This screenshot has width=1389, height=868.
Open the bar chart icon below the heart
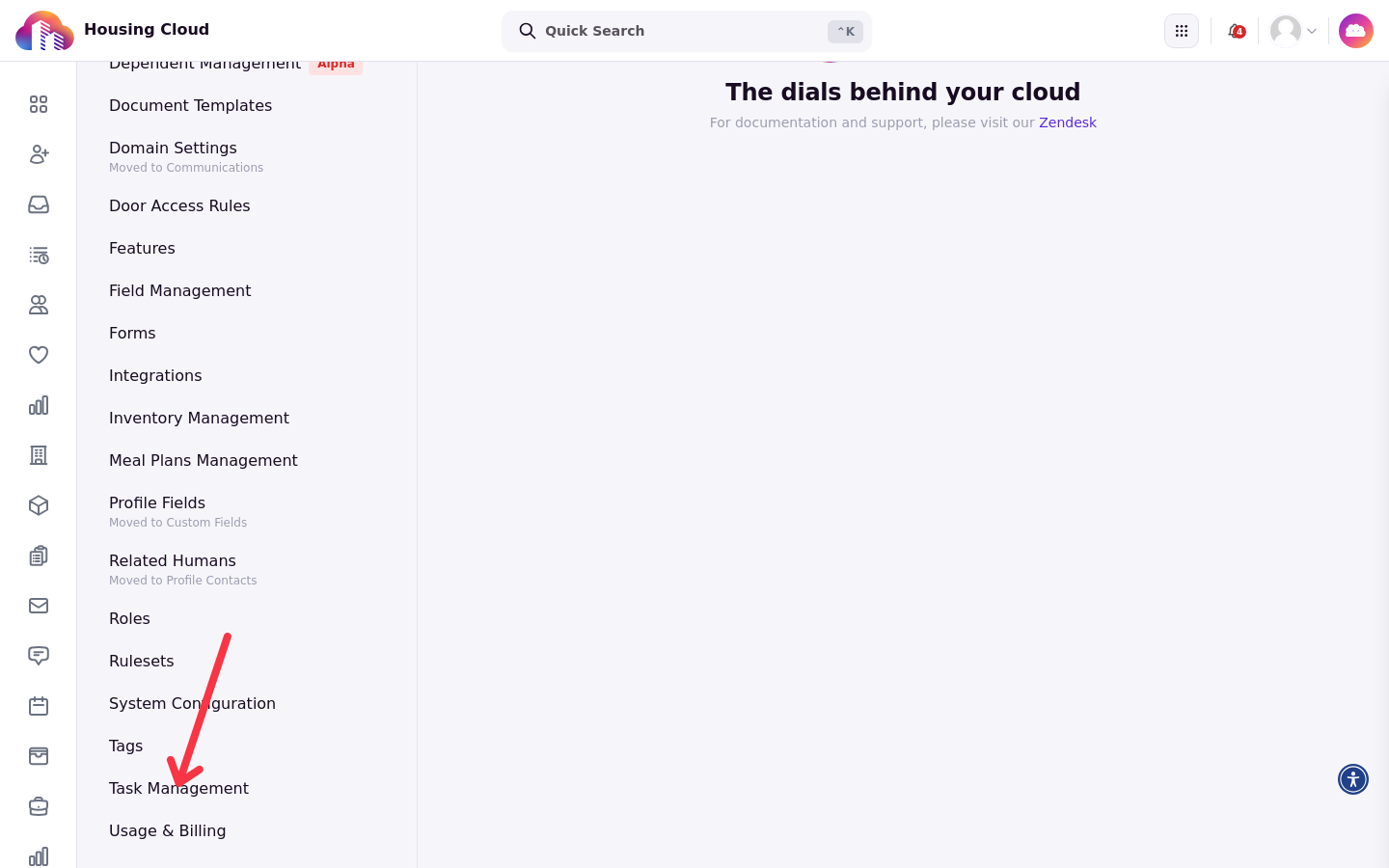39,405
